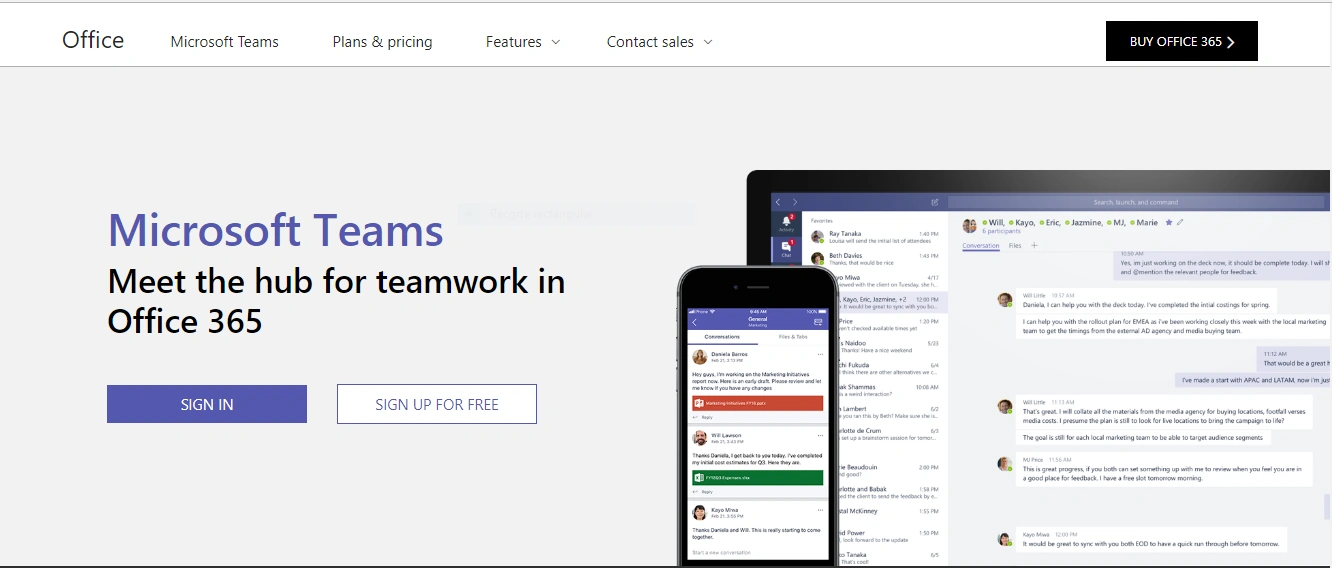Click the group chat avatar in header

(969, 225)
